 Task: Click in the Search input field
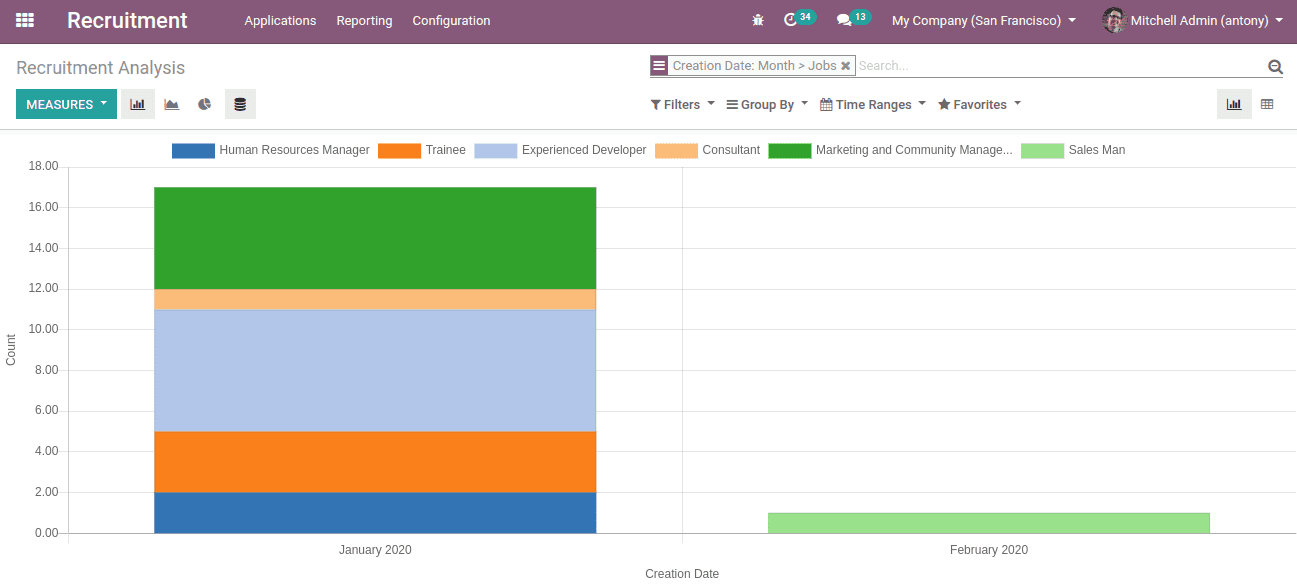click(1060, 66)
